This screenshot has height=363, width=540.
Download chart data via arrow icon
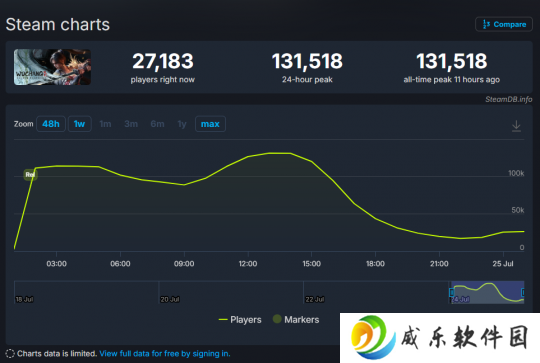click(516, 126)
